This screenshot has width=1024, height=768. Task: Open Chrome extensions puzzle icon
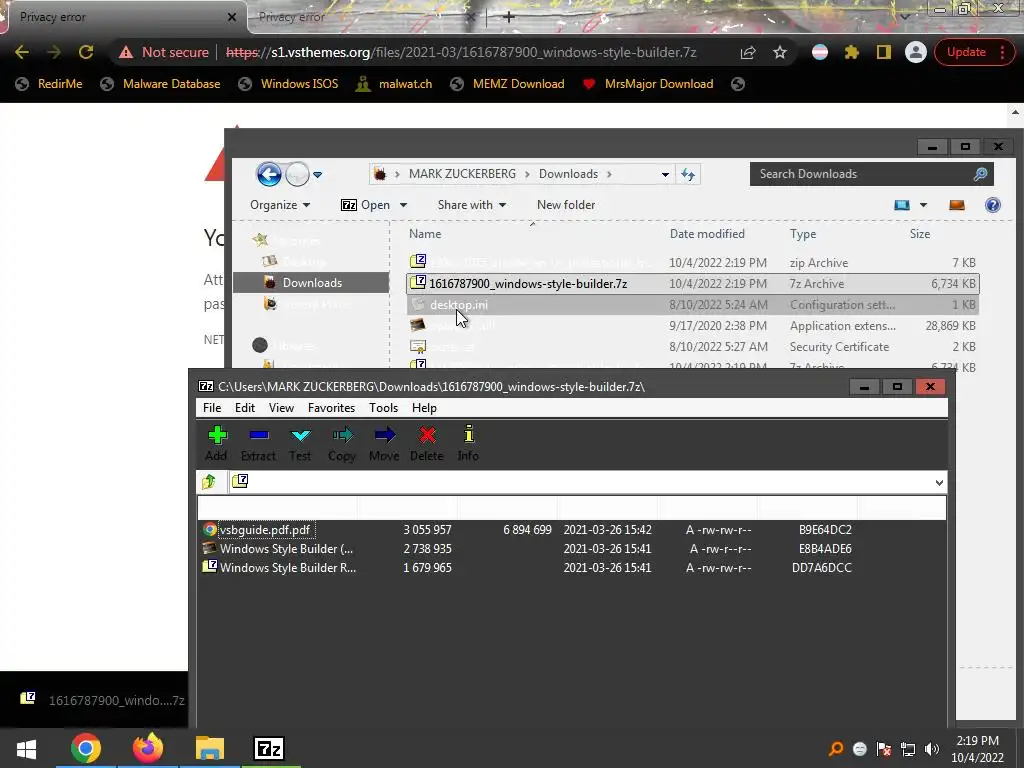coord(852,52)
